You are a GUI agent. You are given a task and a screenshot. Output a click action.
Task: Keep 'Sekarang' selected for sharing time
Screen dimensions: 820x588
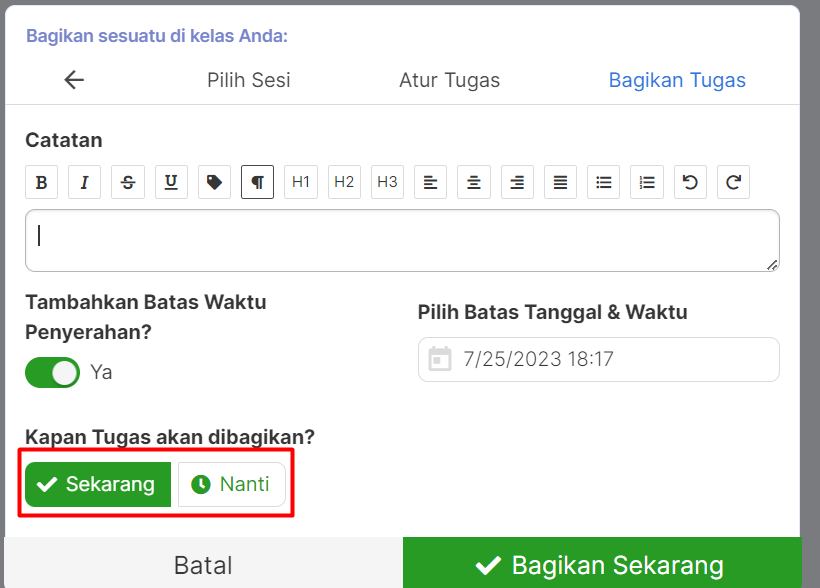pos(97,484)
